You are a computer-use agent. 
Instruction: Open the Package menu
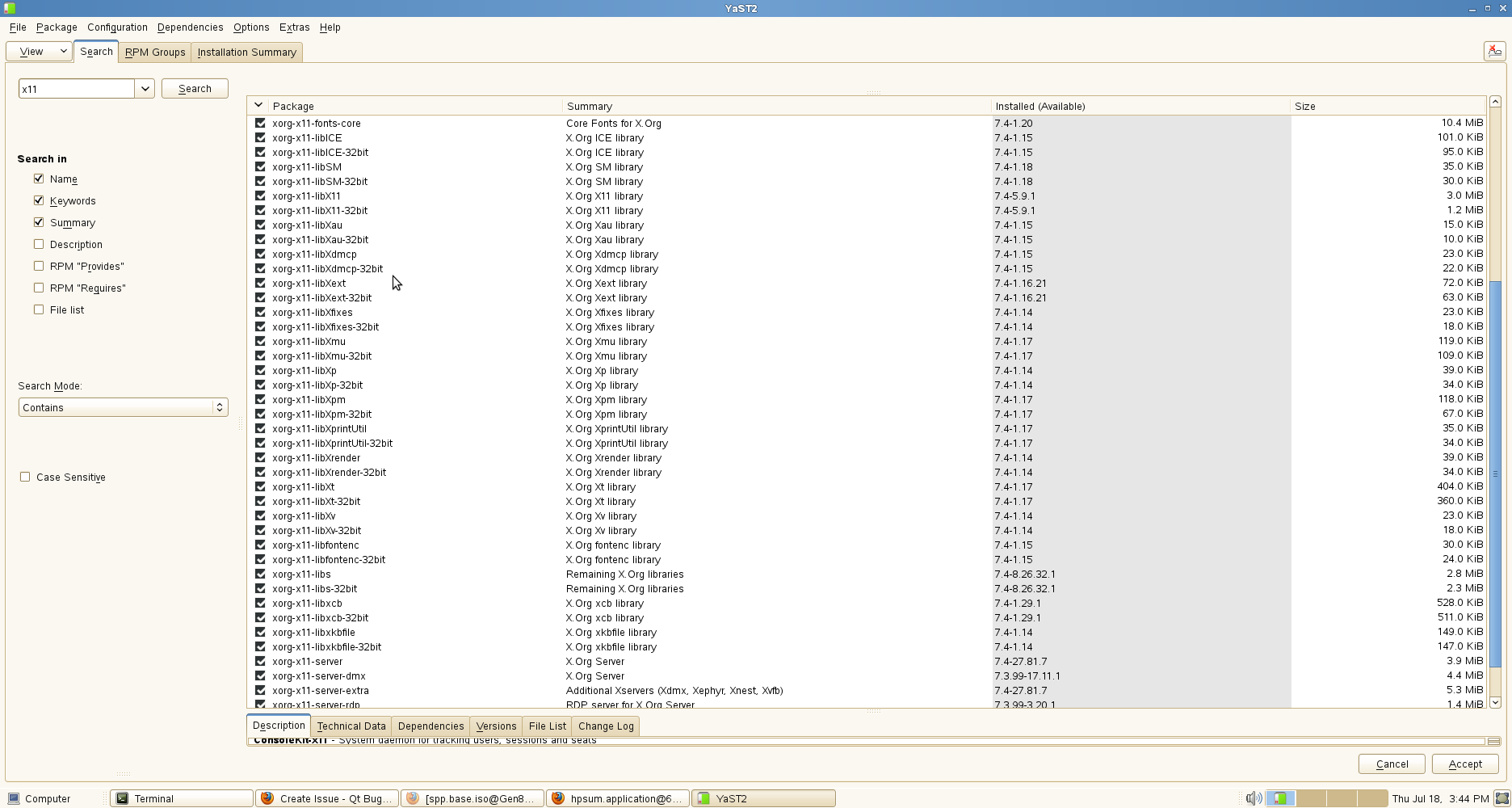pos(57,27)
